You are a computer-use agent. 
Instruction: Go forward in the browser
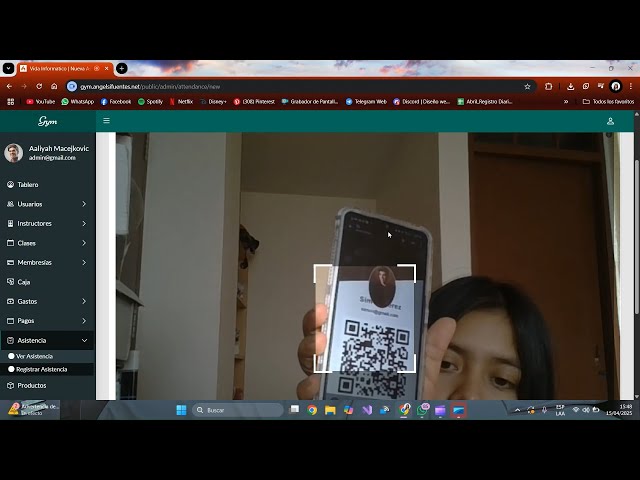[x=24, y=87]
